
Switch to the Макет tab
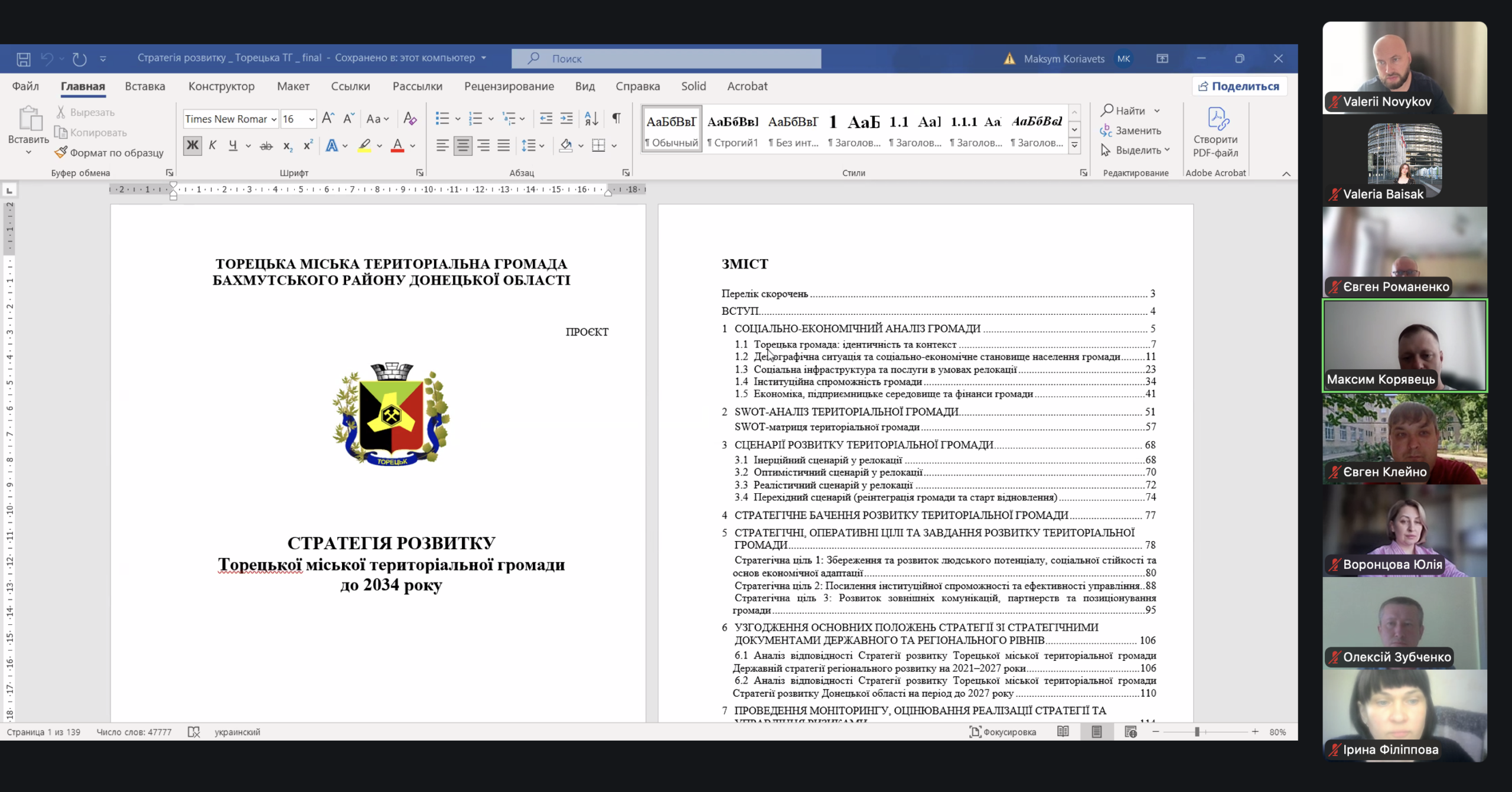(x=293, y=86)
